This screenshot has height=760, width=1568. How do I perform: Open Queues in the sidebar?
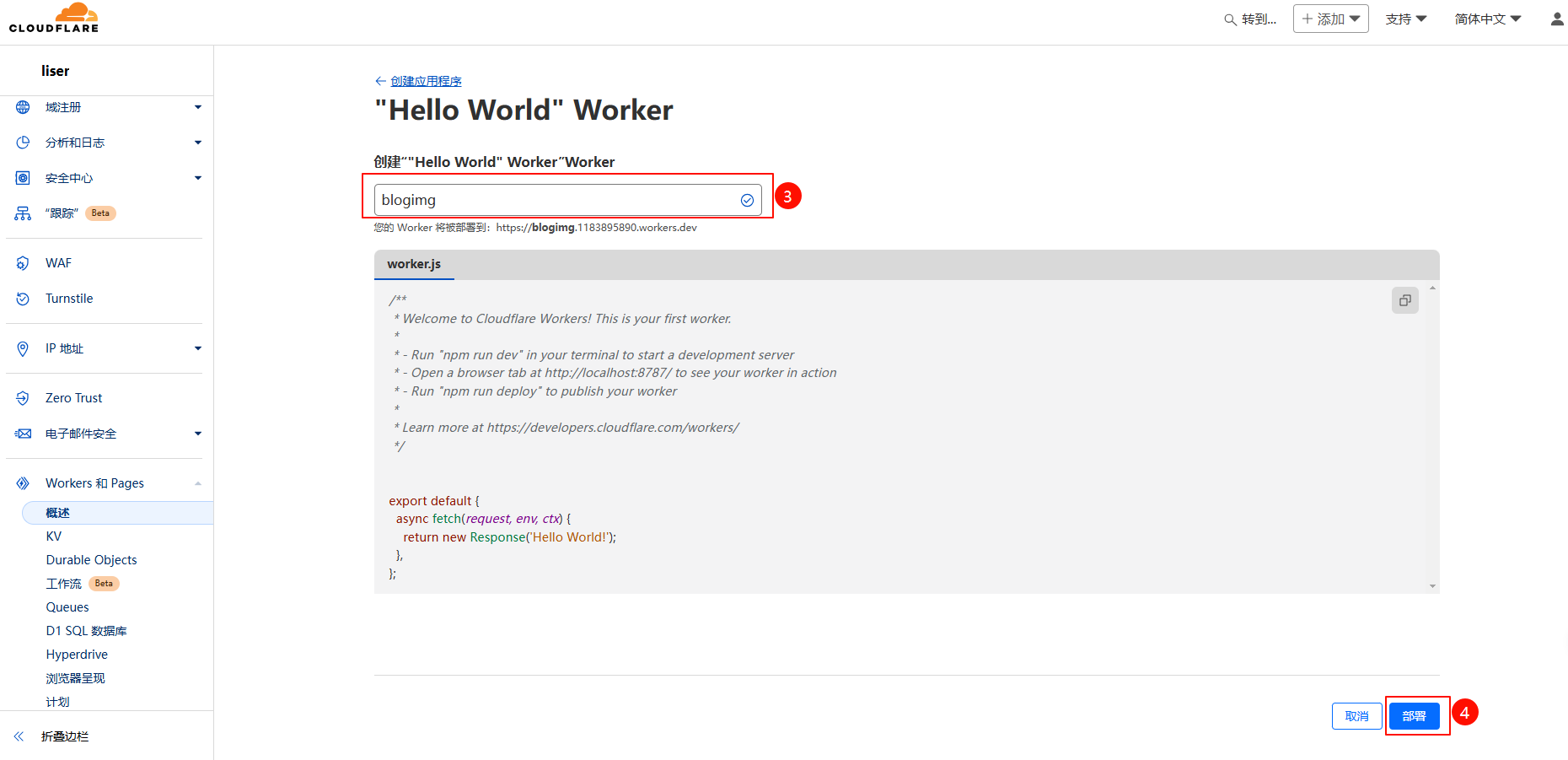point(67,607)
